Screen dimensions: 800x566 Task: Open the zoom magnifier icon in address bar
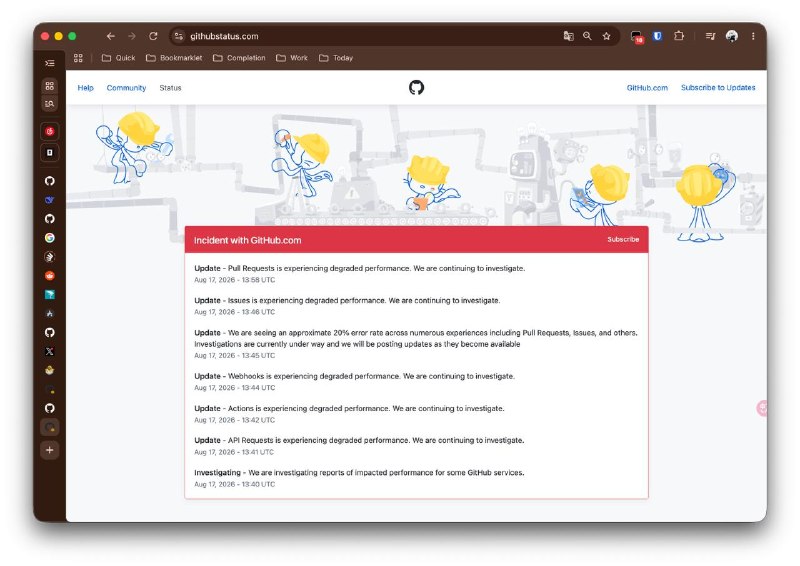point(587,36)
